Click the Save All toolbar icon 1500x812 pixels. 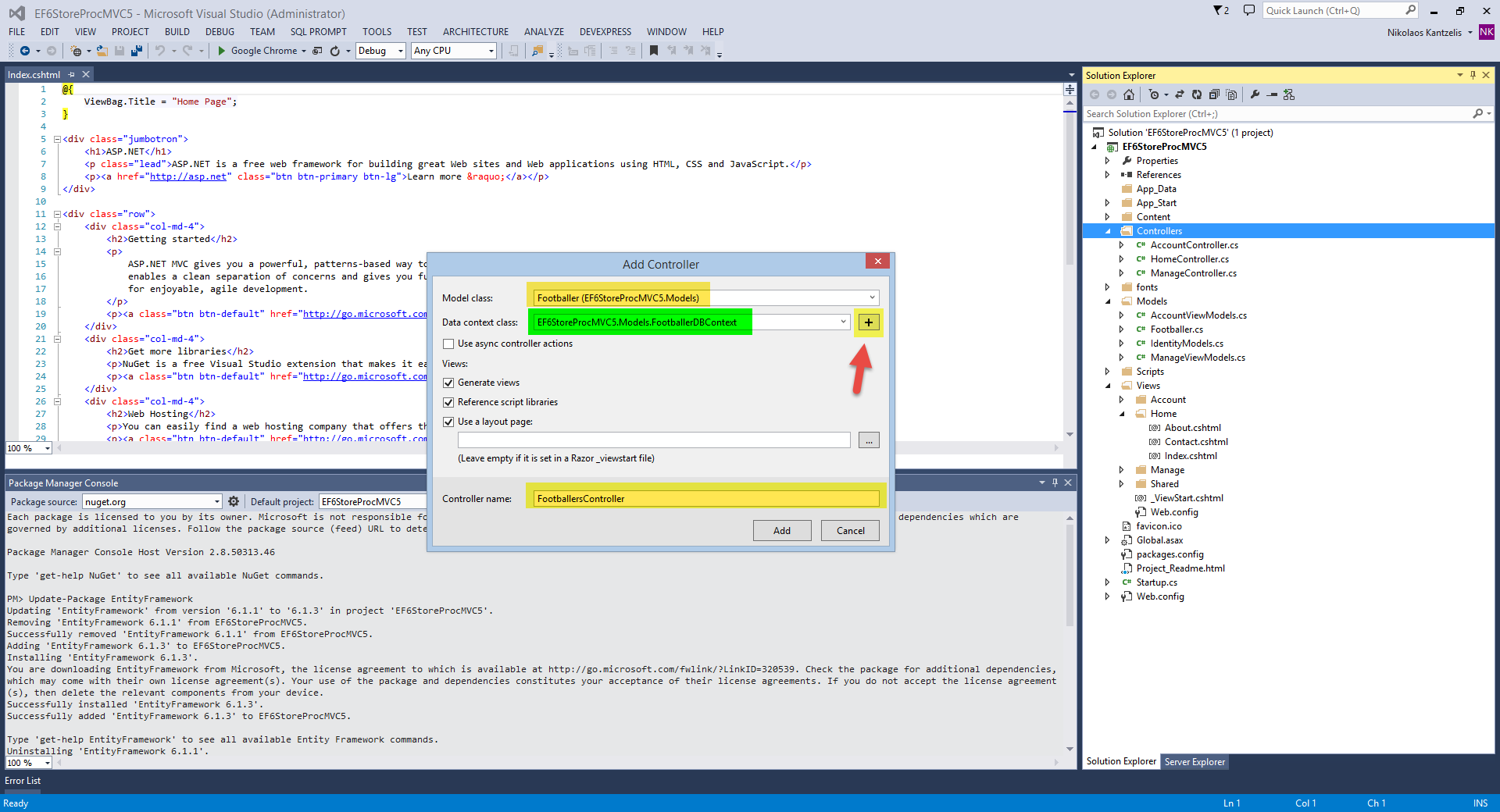pos(137,51)
